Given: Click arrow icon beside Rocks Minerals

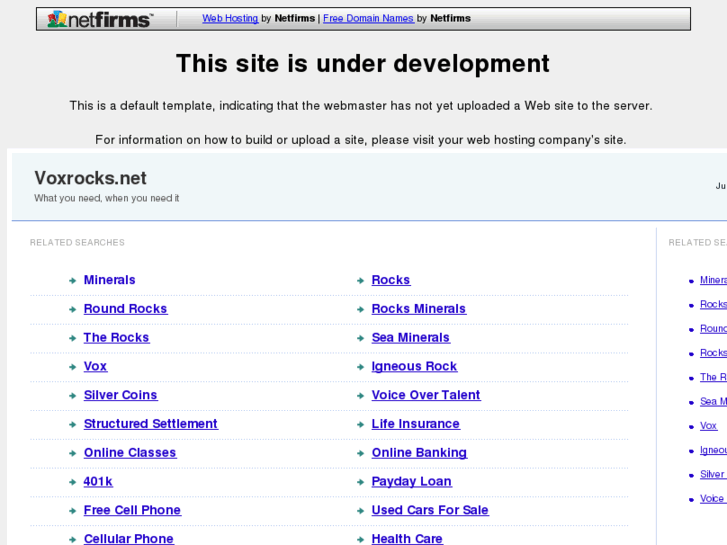Looking at the screenshot, I should [360, 309].
